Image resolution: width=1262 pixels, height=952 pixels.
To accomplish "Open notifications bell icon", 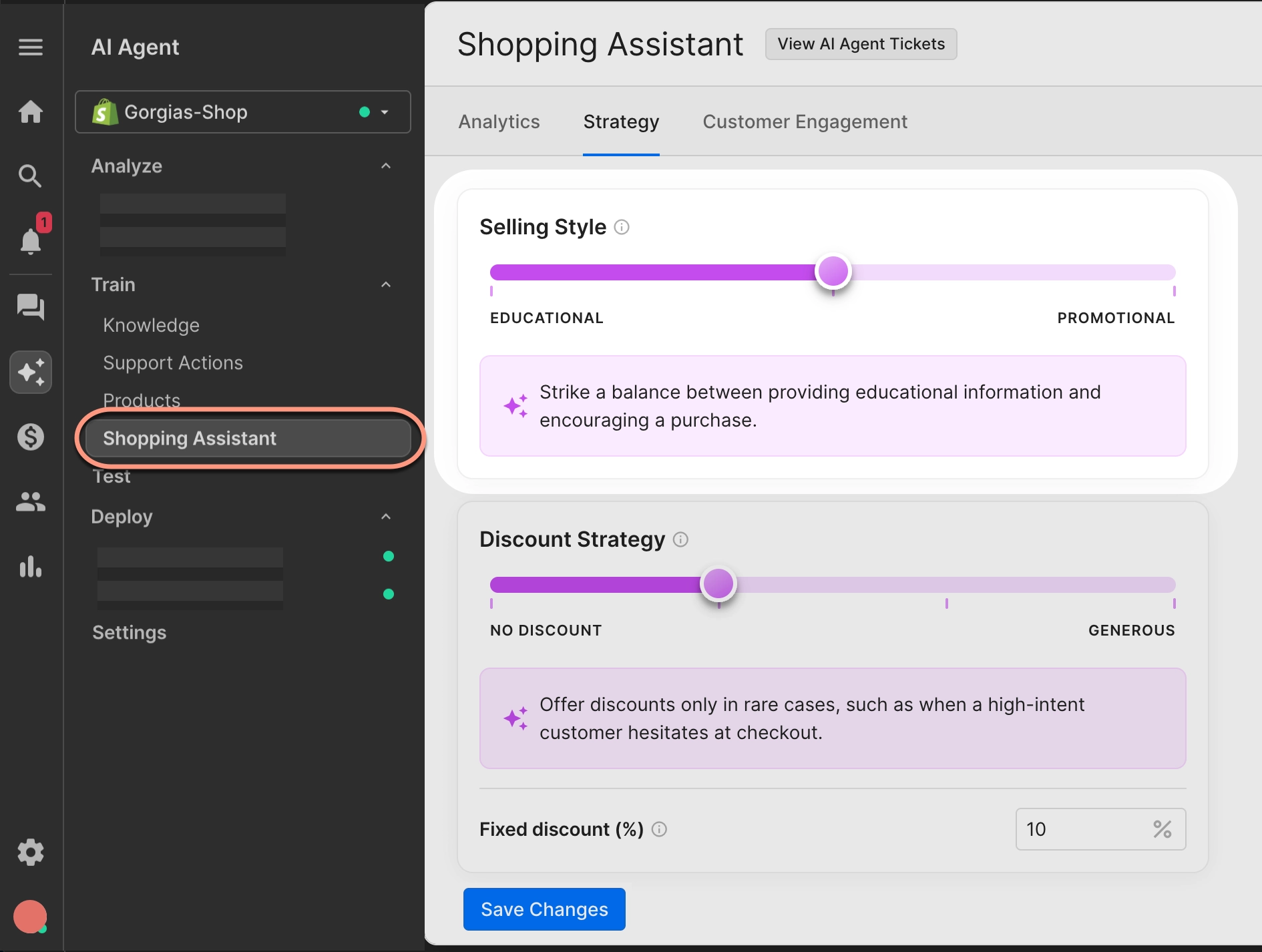I will click(x=31, y=240).
